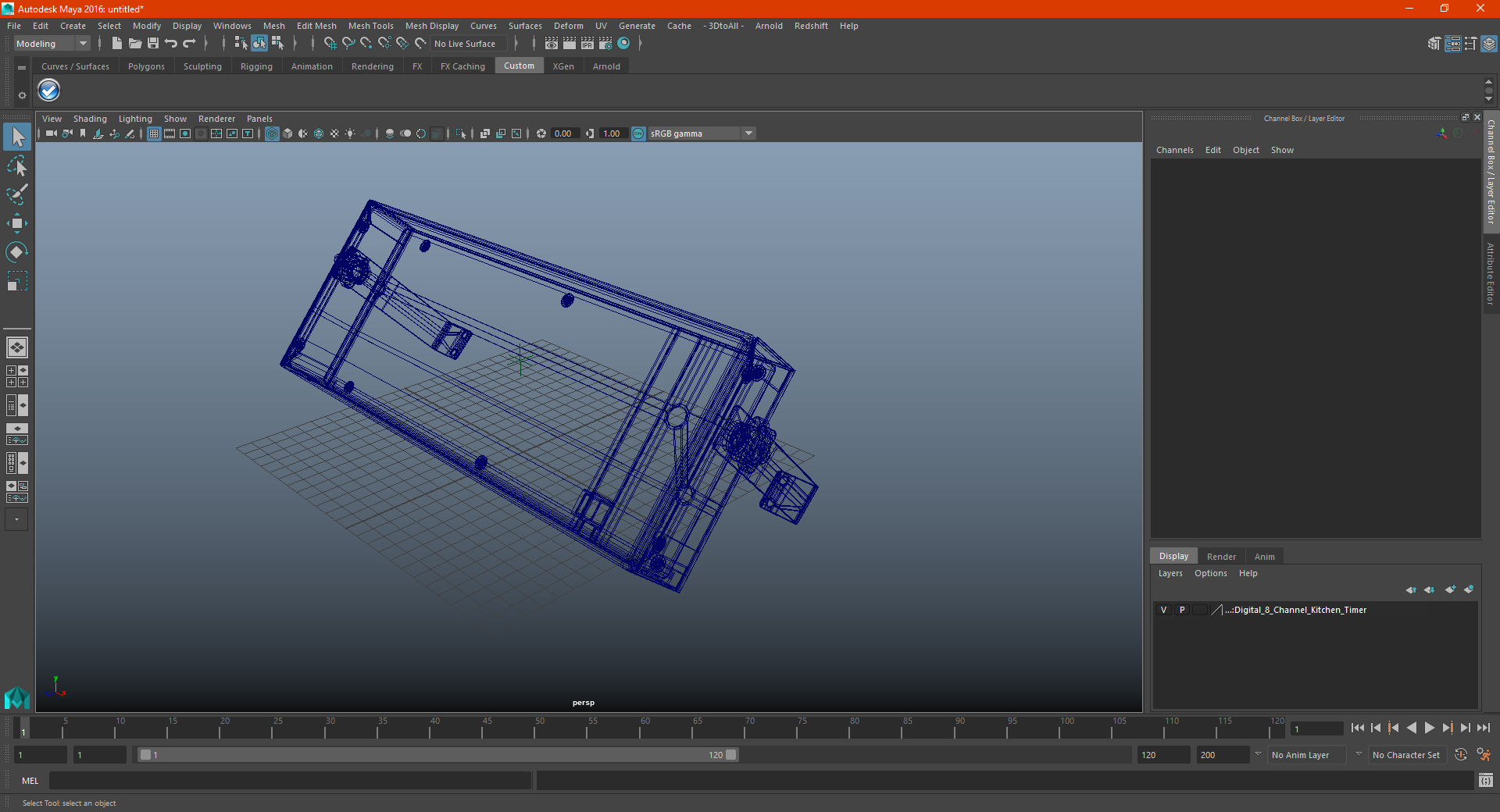Open a scene with folder icon
This screenshot has width=1500, height=812.
pyautogui.click(x=134, y=44)
